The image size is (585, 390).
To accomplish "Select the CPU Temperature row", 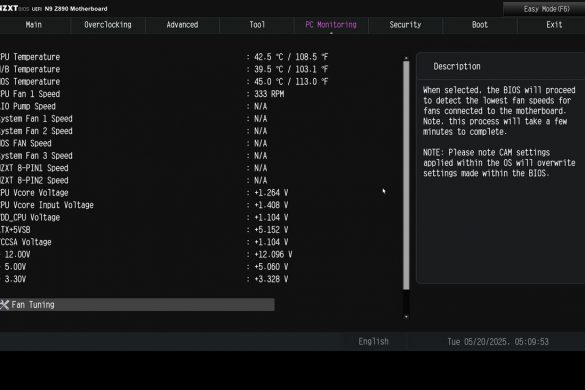I will click(x=164, y=57).
